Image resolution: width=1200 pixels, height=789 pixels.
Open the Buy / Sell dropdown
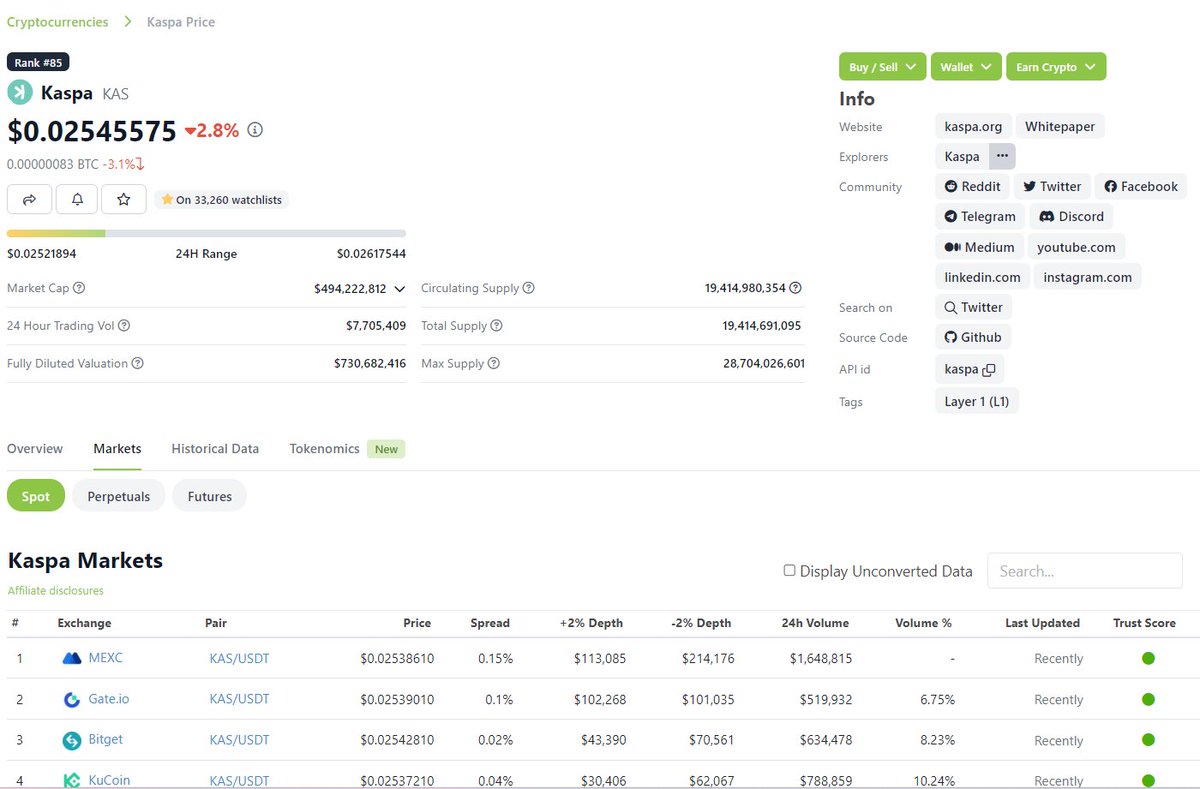click(882, 67)
